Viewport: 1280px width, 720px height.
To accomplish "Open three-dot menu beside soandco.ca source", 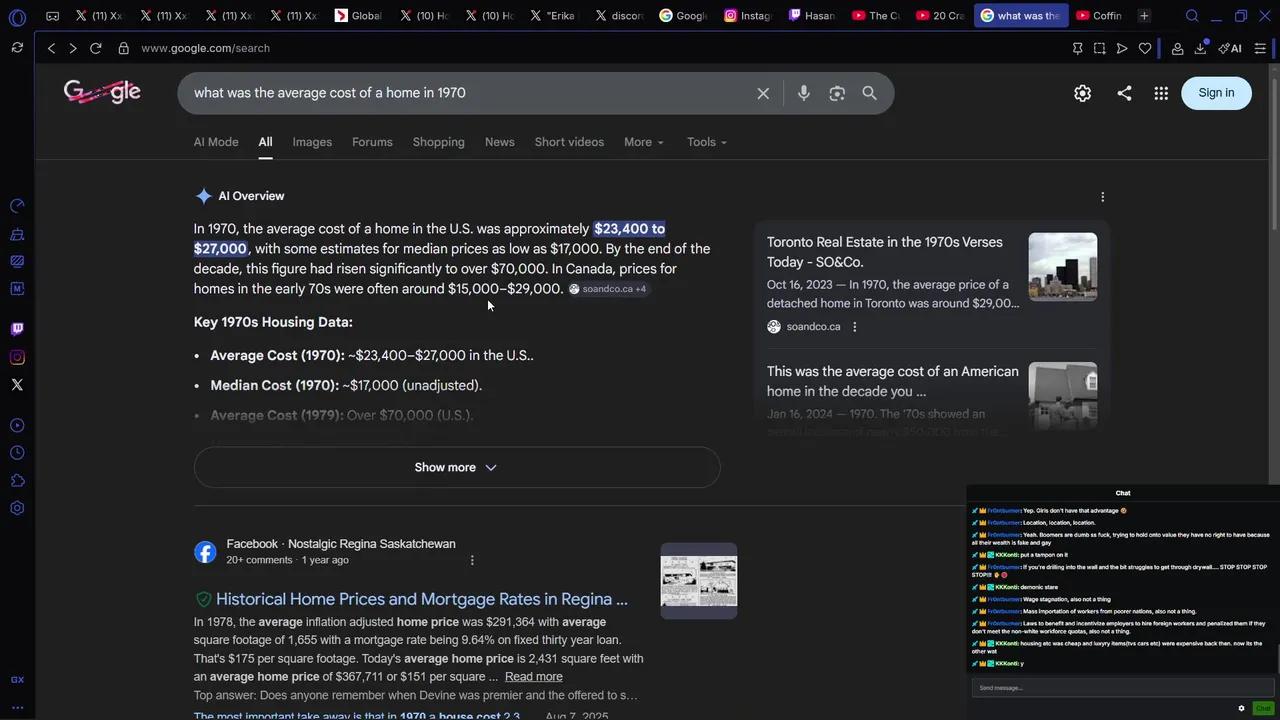I will click(x=854, y=327).
